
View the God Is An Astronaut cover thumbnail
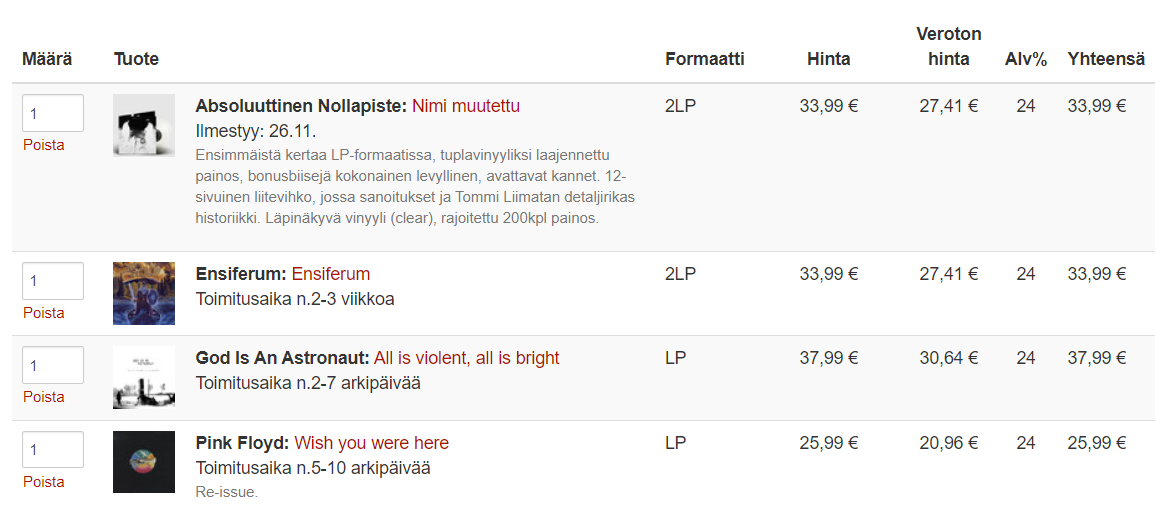pos(144,377)
